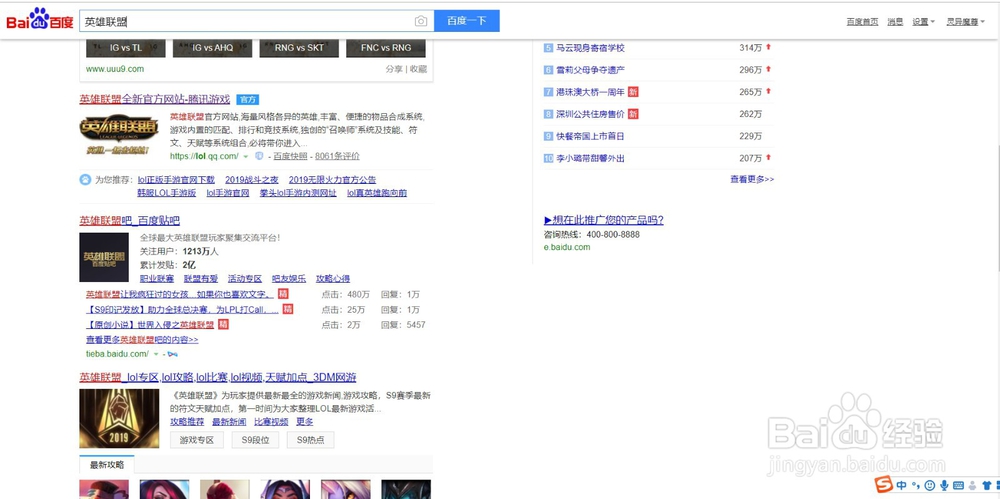The height and width of the screenshot is (499, 1000).
Task: Click the 想在此推广您的产品吗? link
Action: (x=603, y=221)
